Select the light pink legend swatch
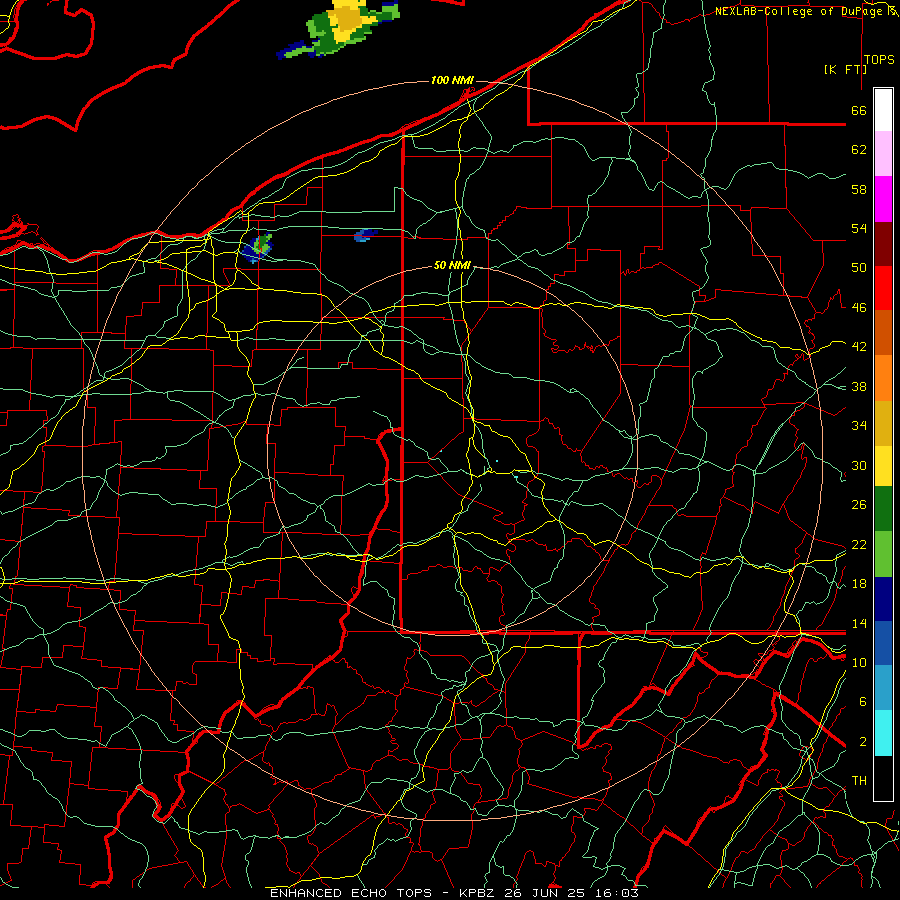The image size is (900, 900). (x=883, y=154)
